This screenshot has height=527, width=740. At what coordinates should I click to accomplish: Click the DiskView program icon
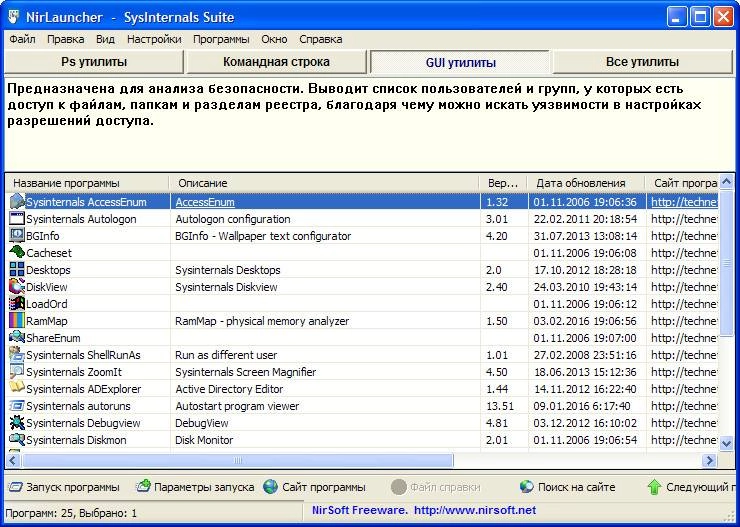pos(17,286)
